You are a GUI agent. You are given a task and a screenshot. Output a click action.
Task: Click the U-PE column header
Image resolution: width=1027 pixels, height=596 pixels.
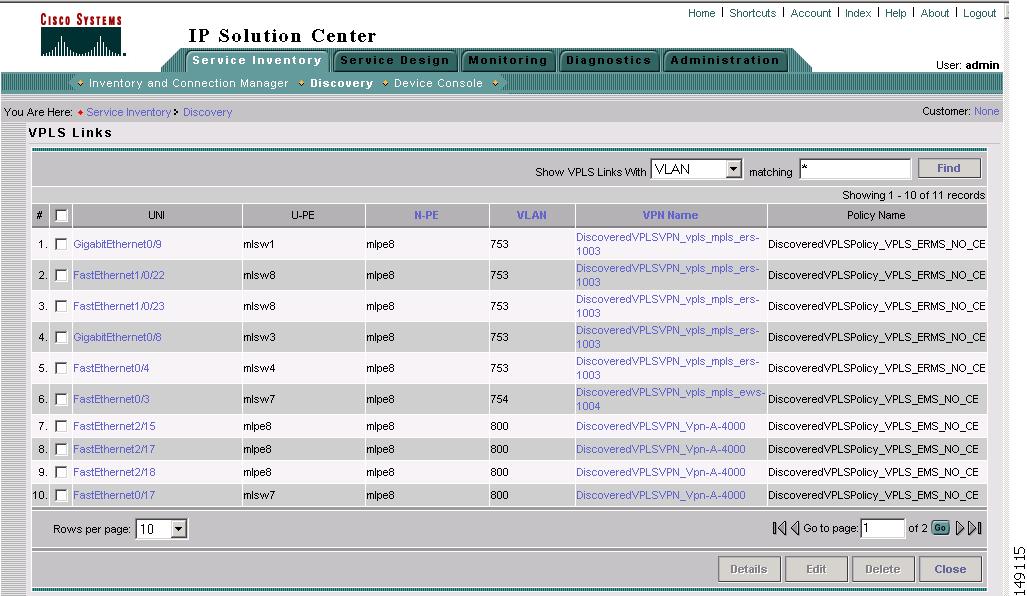point(303,215)
